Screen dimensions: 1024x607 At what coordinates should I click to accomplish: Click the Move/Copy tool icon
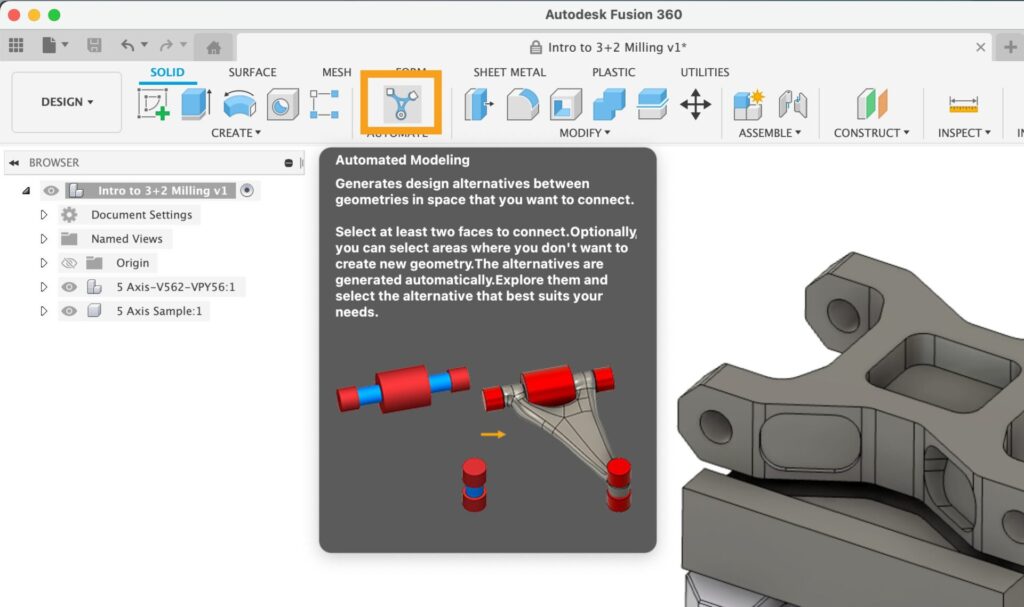pos(697,103)
